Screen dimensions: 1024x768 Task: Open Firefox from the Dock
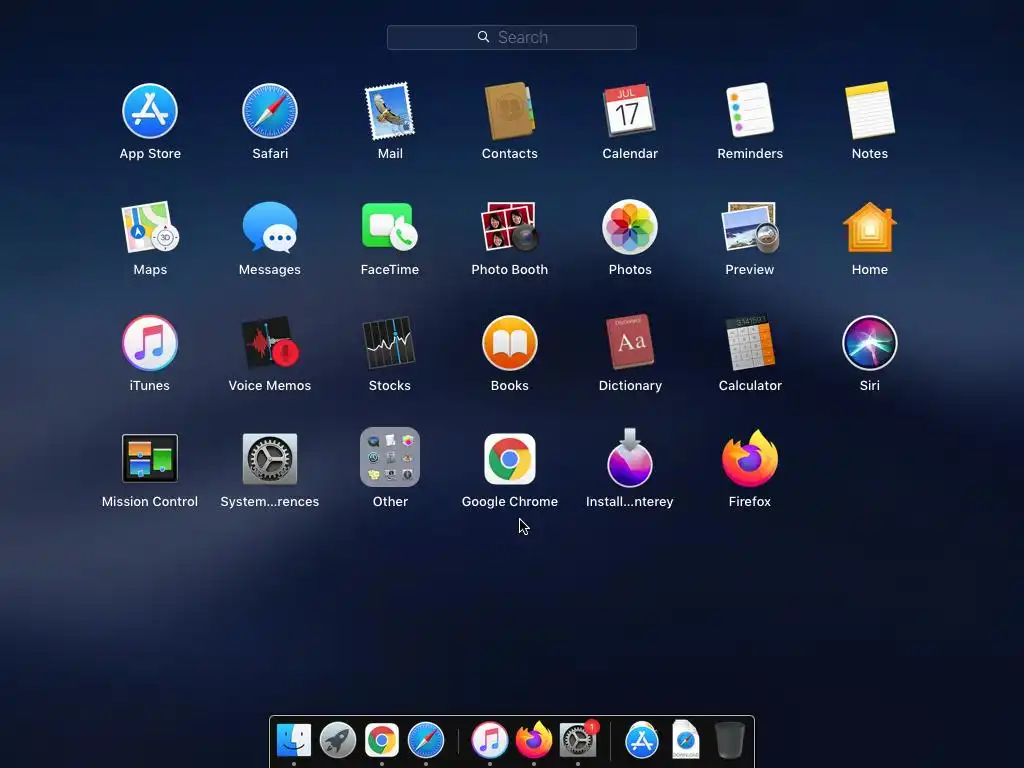pyautogui.click(x=534, y=740)
